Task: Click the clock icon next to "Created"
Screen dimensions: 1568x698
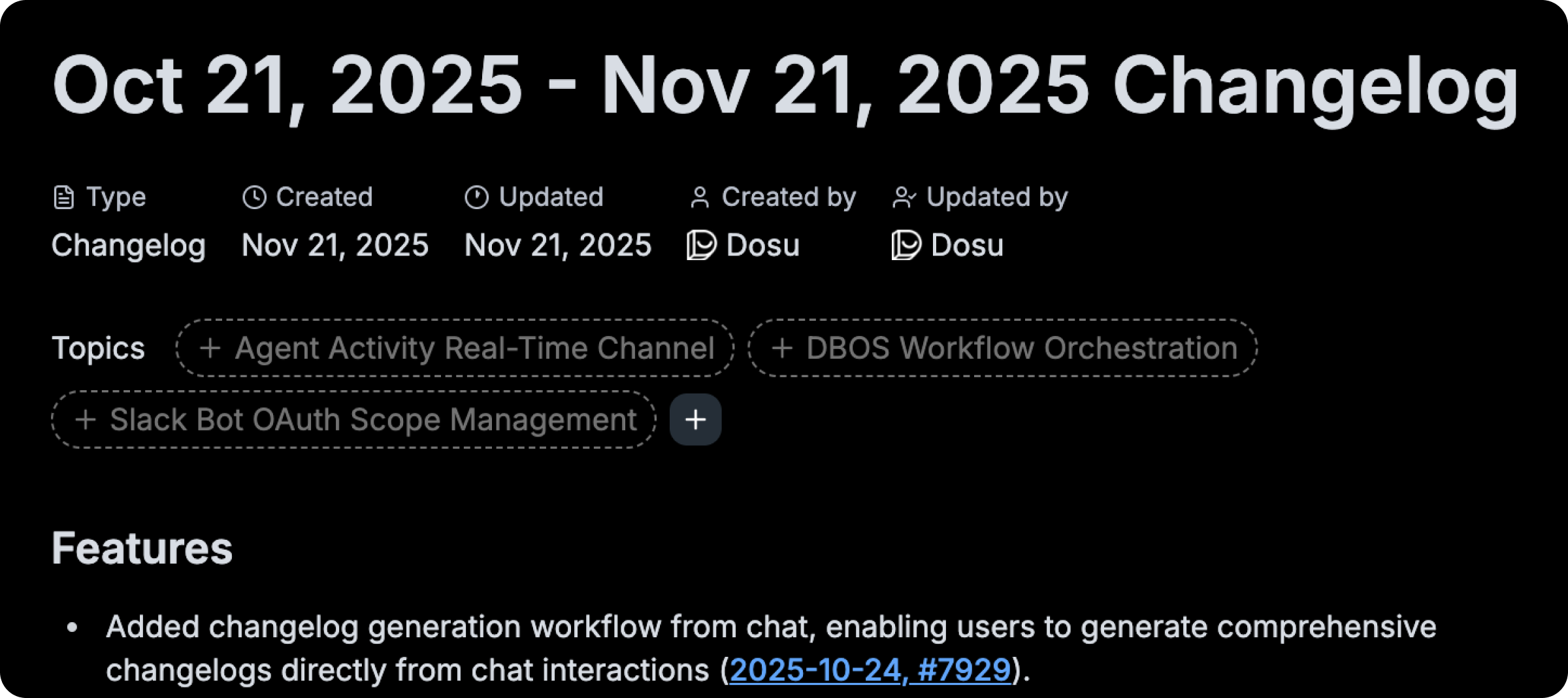Action: pos(253,196)
